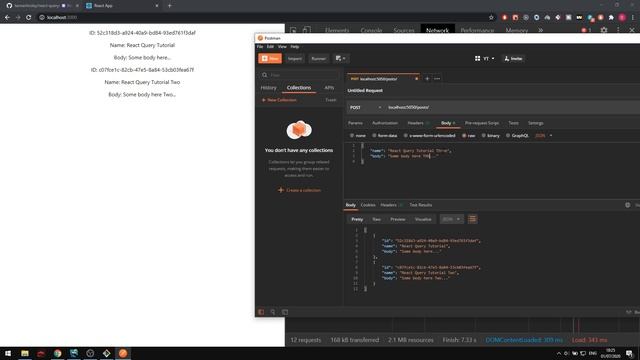This screenshot has width=640, height=360.
Task: Add a new request tab with plus icon
Action: pyautogui.click(x=427, y=79)
